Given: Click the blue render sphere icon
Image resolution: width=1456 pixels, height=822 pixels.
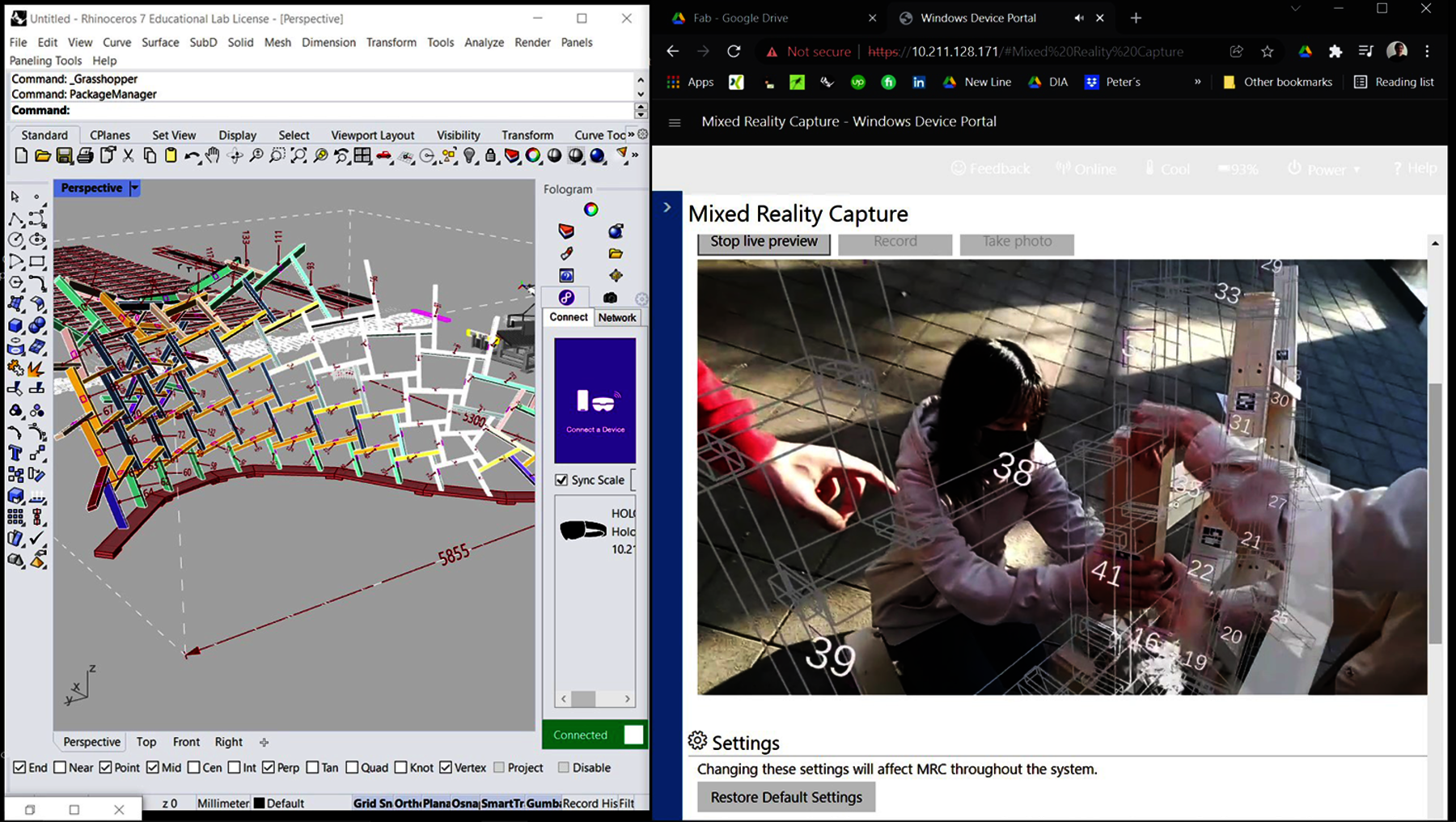Looking at the screenshot, I should 598,155.
